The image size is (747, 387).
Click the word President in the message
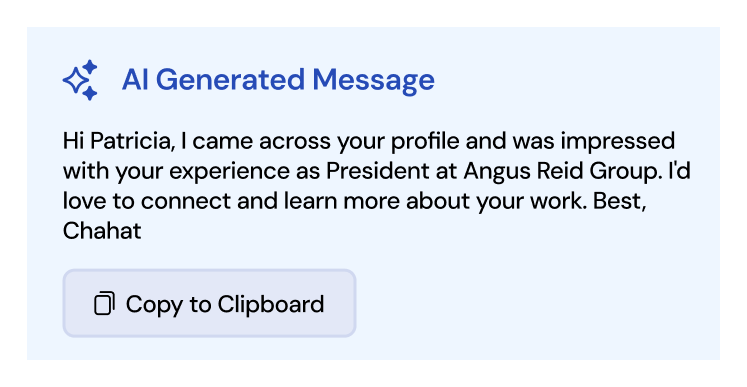click(377, 171)
